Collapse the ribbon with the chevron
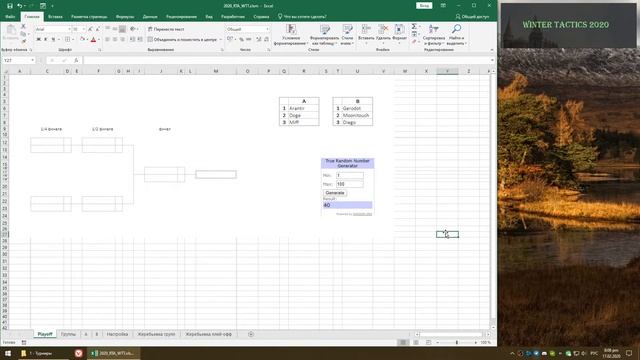Image resolution: width=640 pixels, height=360 pixels. pos(491,50)
